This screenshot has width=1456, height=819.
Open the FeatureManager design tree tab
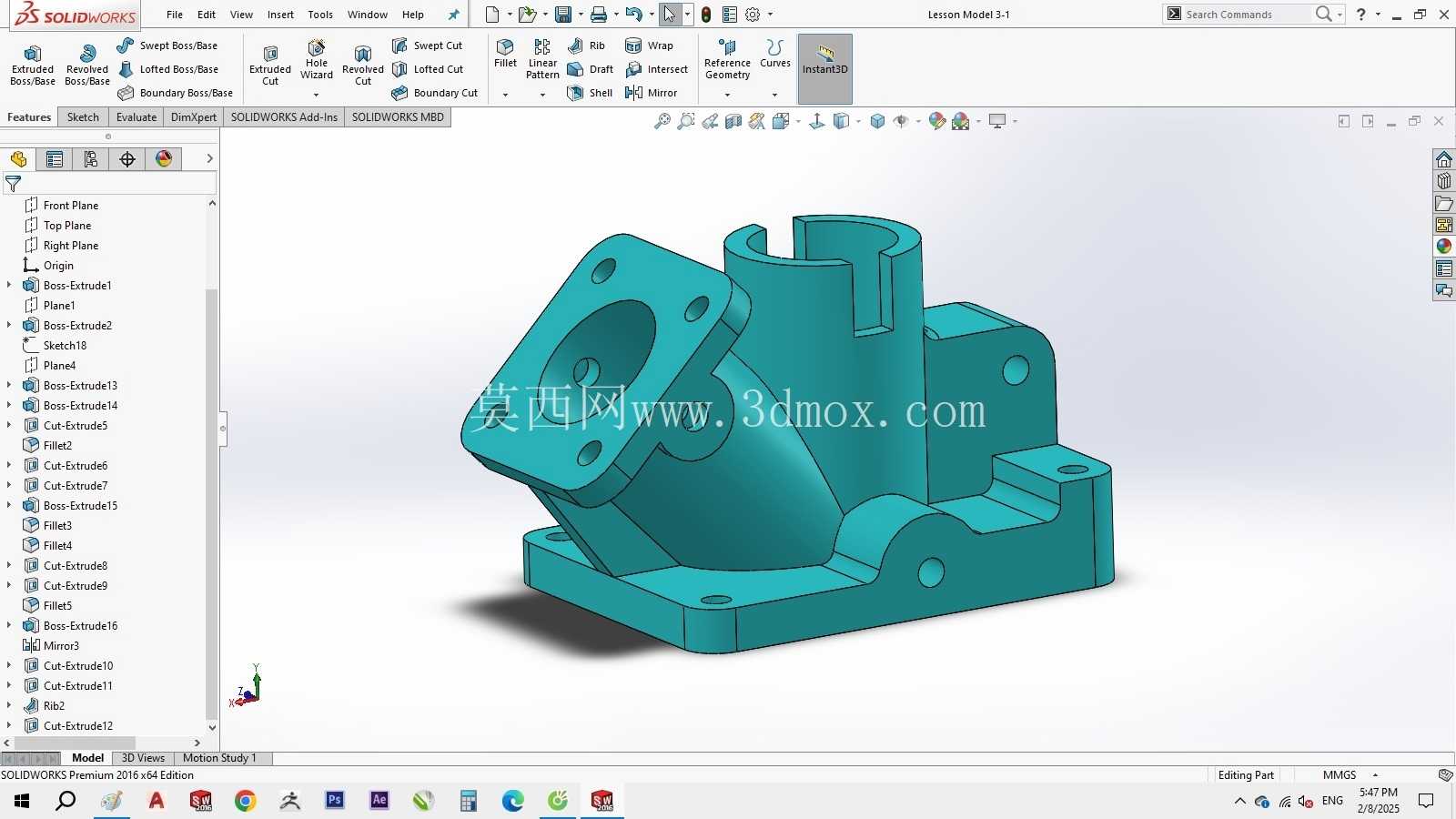coord(18,159)
